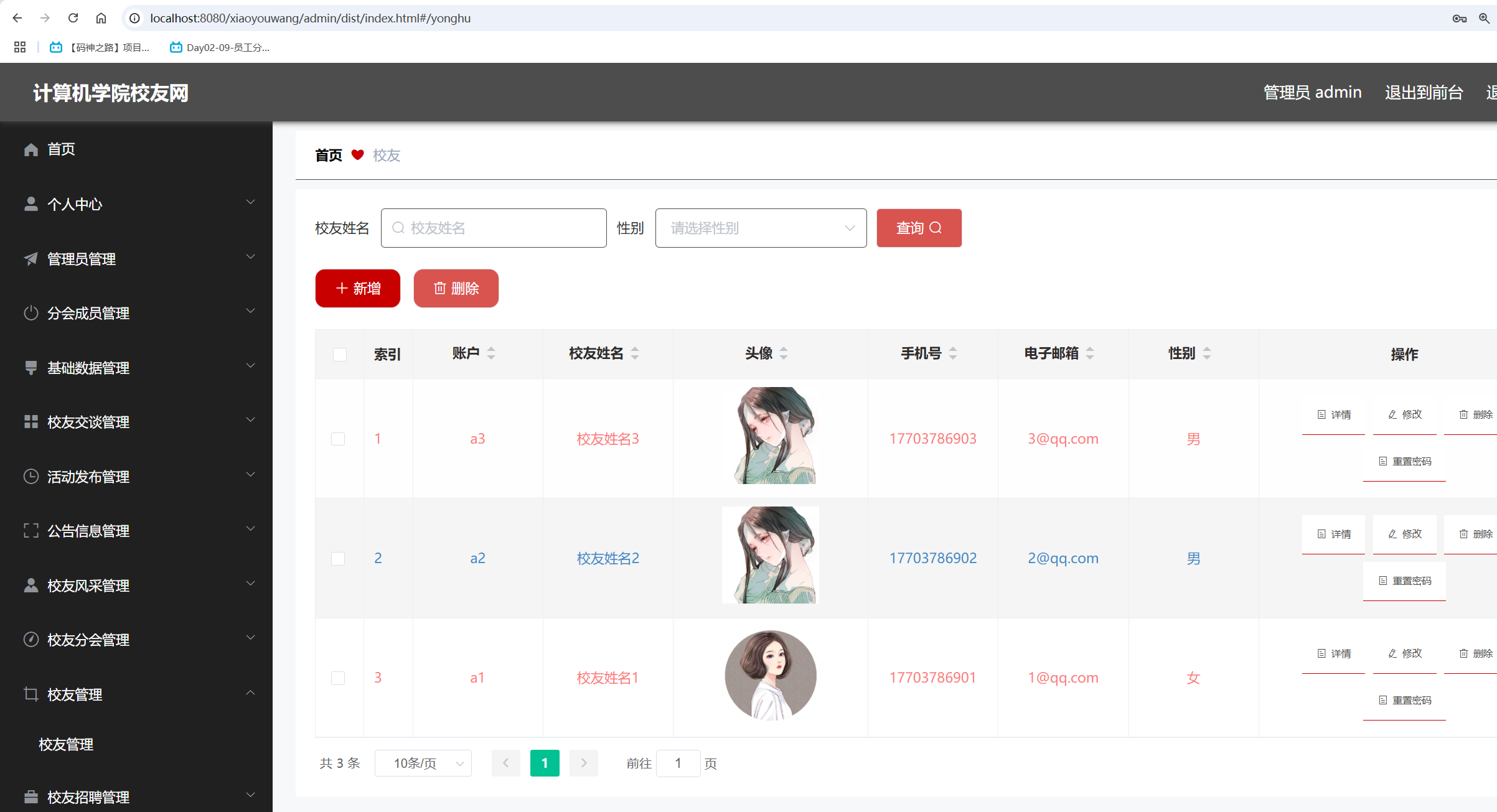Check the row checkbox for account a3

click(338, 439)
